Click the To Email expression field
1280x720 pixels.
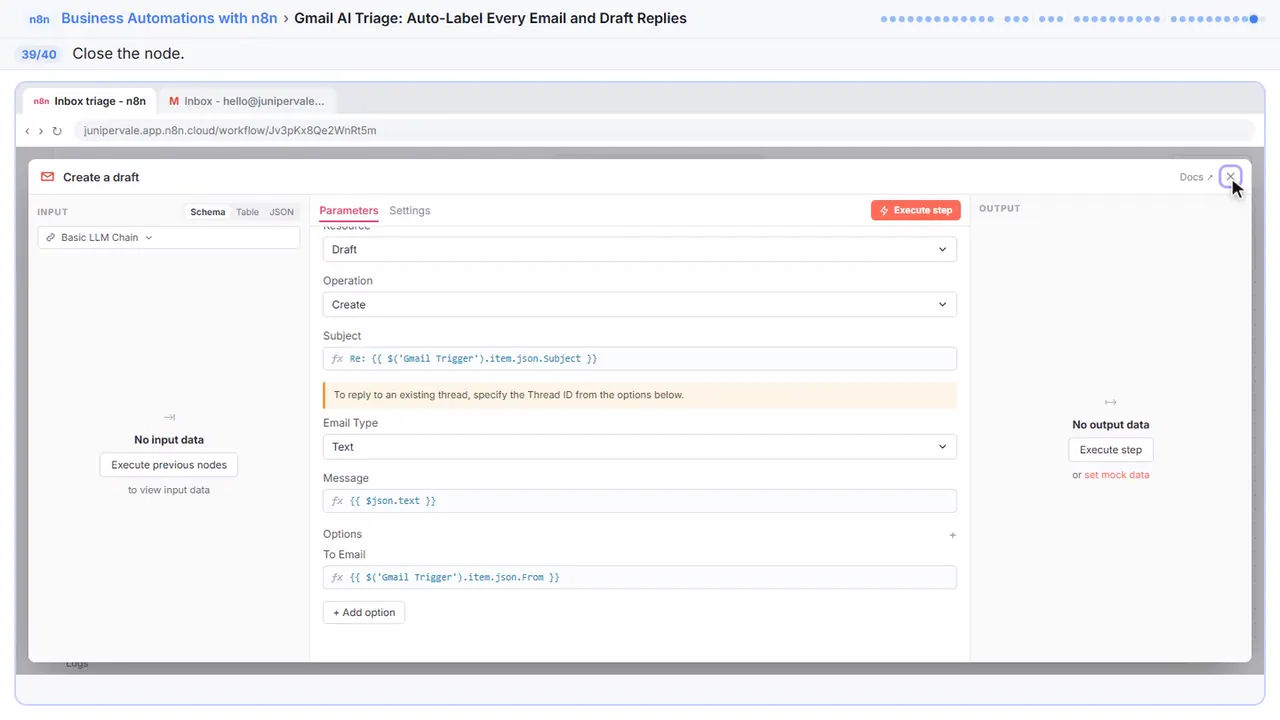[x=640, y=577]
